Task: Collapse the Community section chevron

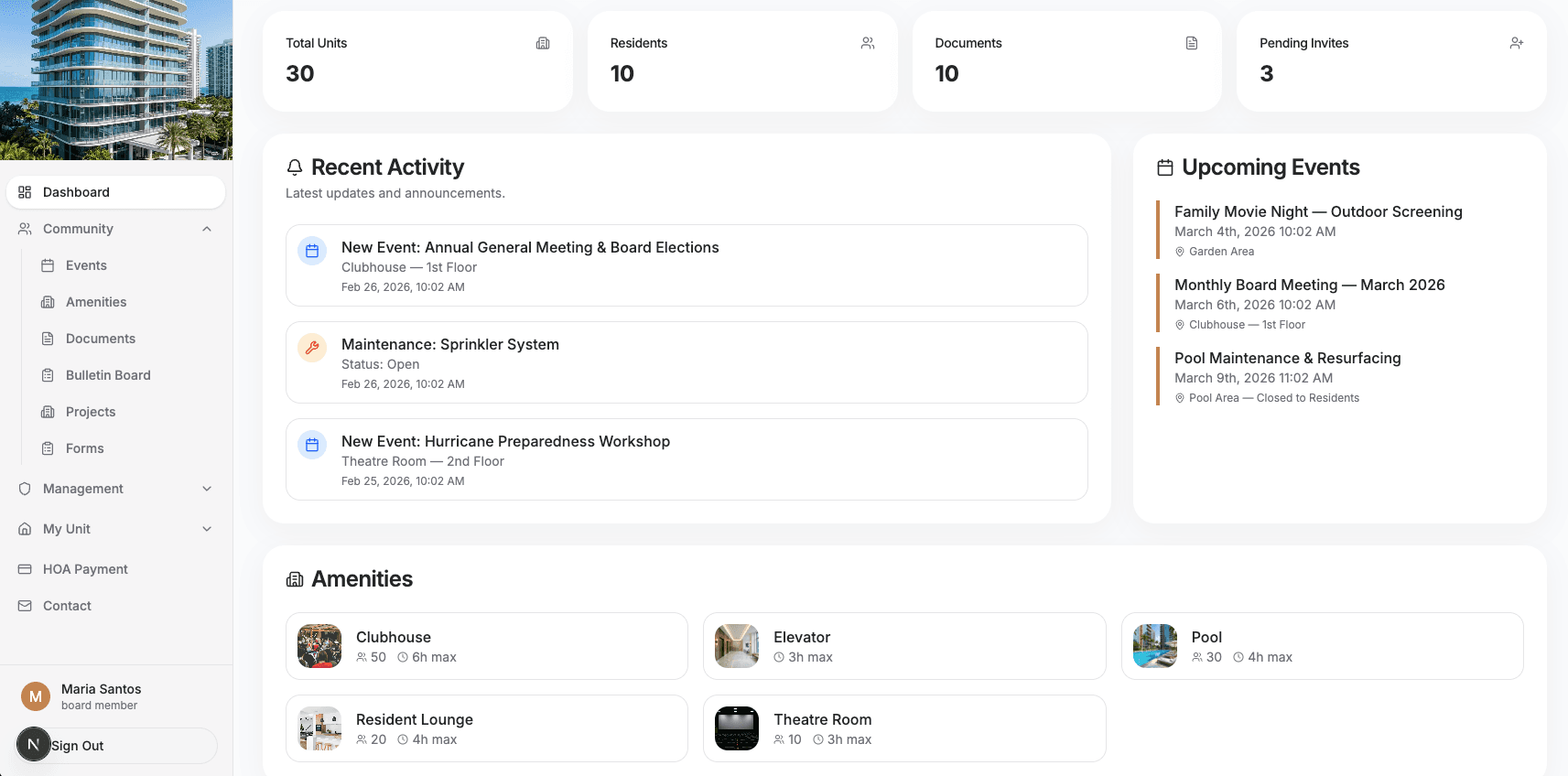Action: pos(207,229)
